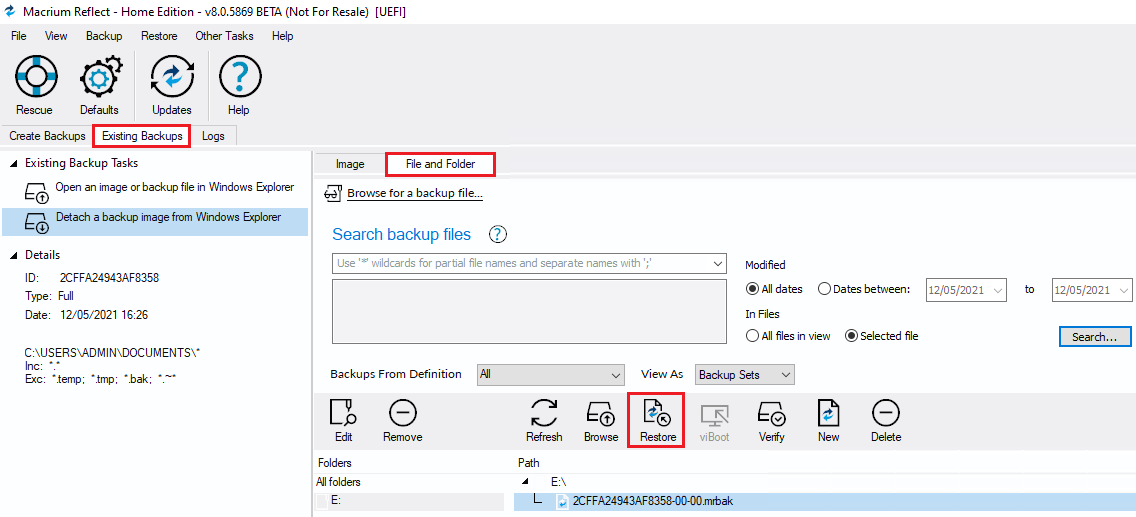This screenshot has width=1136, height=517.
Task: Select the Image tab
Action: tap(350, 164)
